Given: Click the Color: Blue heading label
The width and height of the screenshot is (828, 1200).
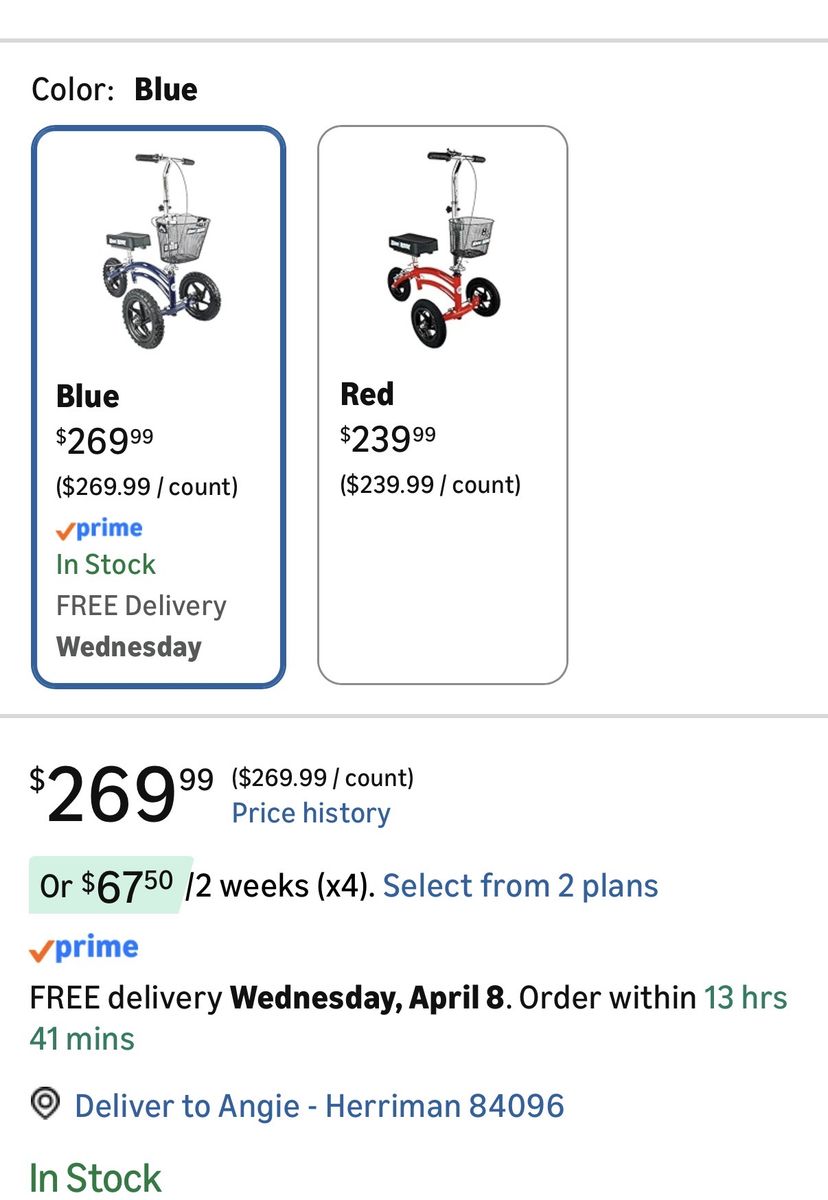Looking at the screenshot, I should click(x=114, y=90).
